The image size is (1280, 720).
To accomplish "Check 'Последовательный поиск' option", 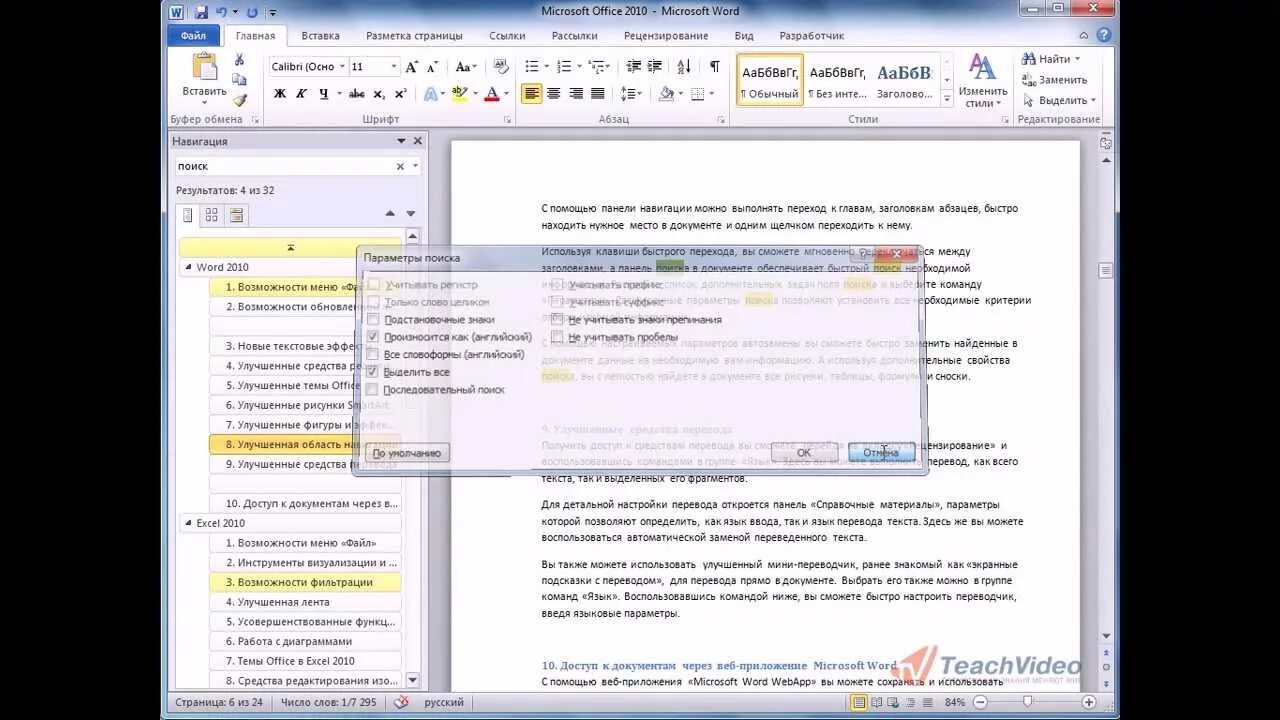I will pos(374,390).
